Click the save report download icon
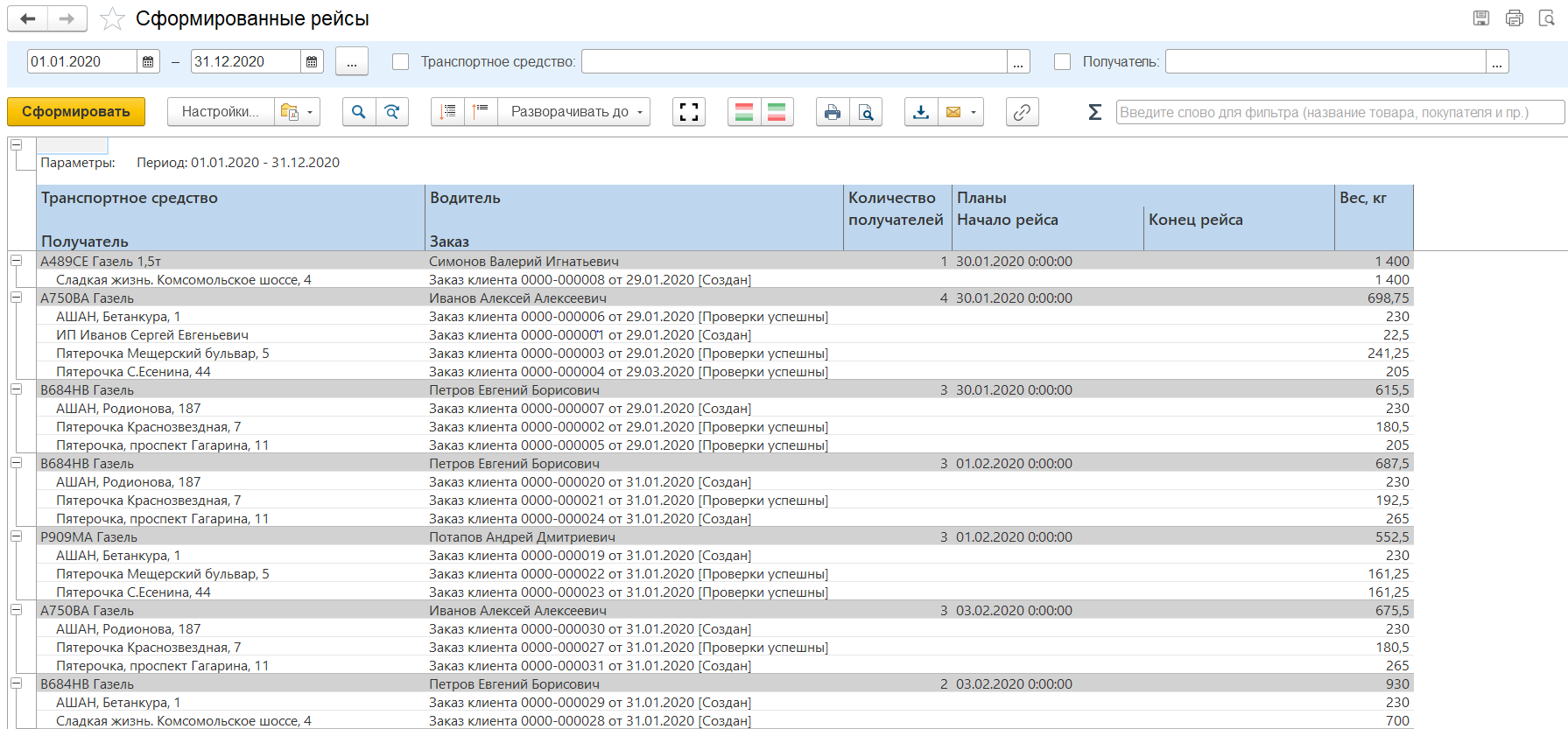The width and height of the screenshot is (1568, 729). pos(921,112)
